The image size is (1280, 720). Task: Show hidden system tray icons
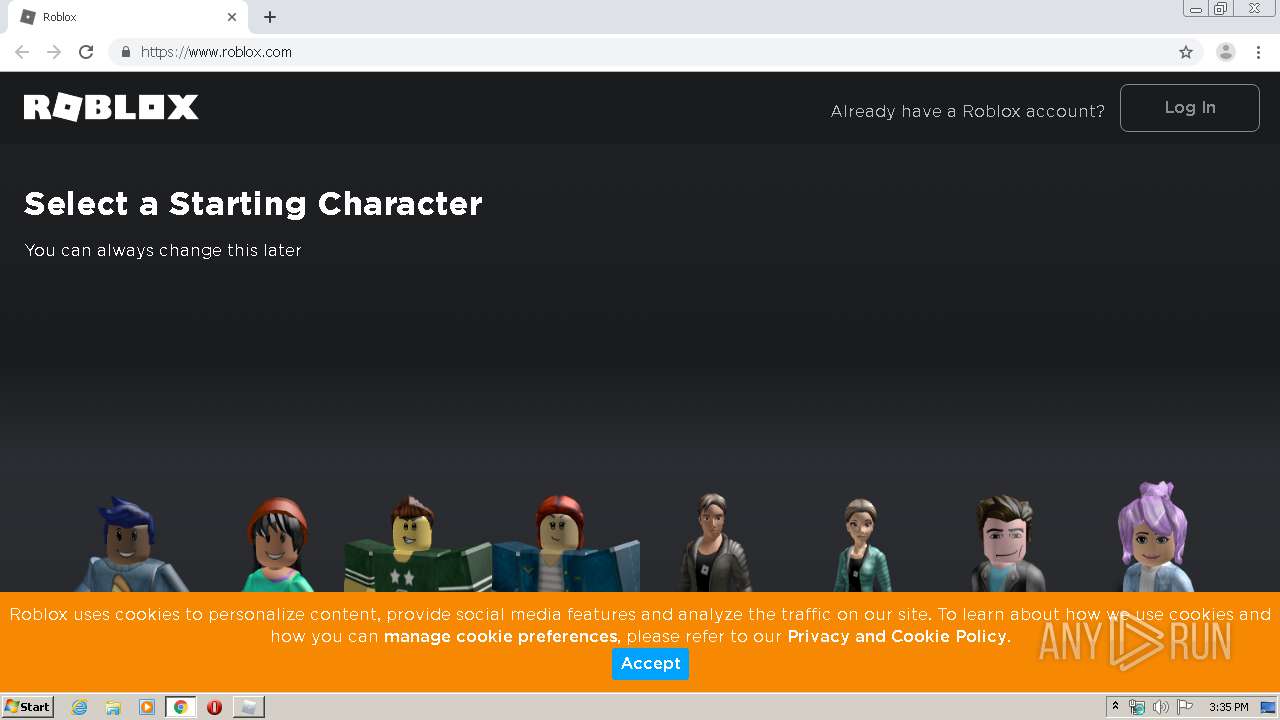pos(1115,707)
